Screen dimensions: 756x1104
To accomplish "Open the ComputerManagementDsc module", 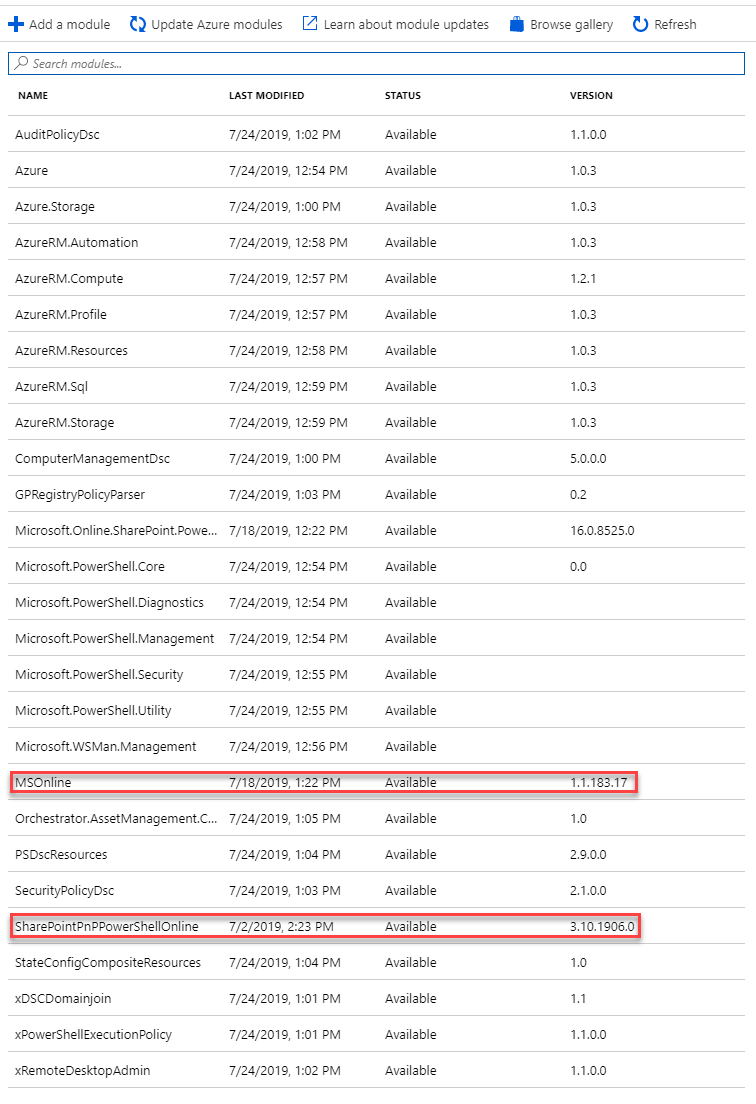I will point(377,458).
